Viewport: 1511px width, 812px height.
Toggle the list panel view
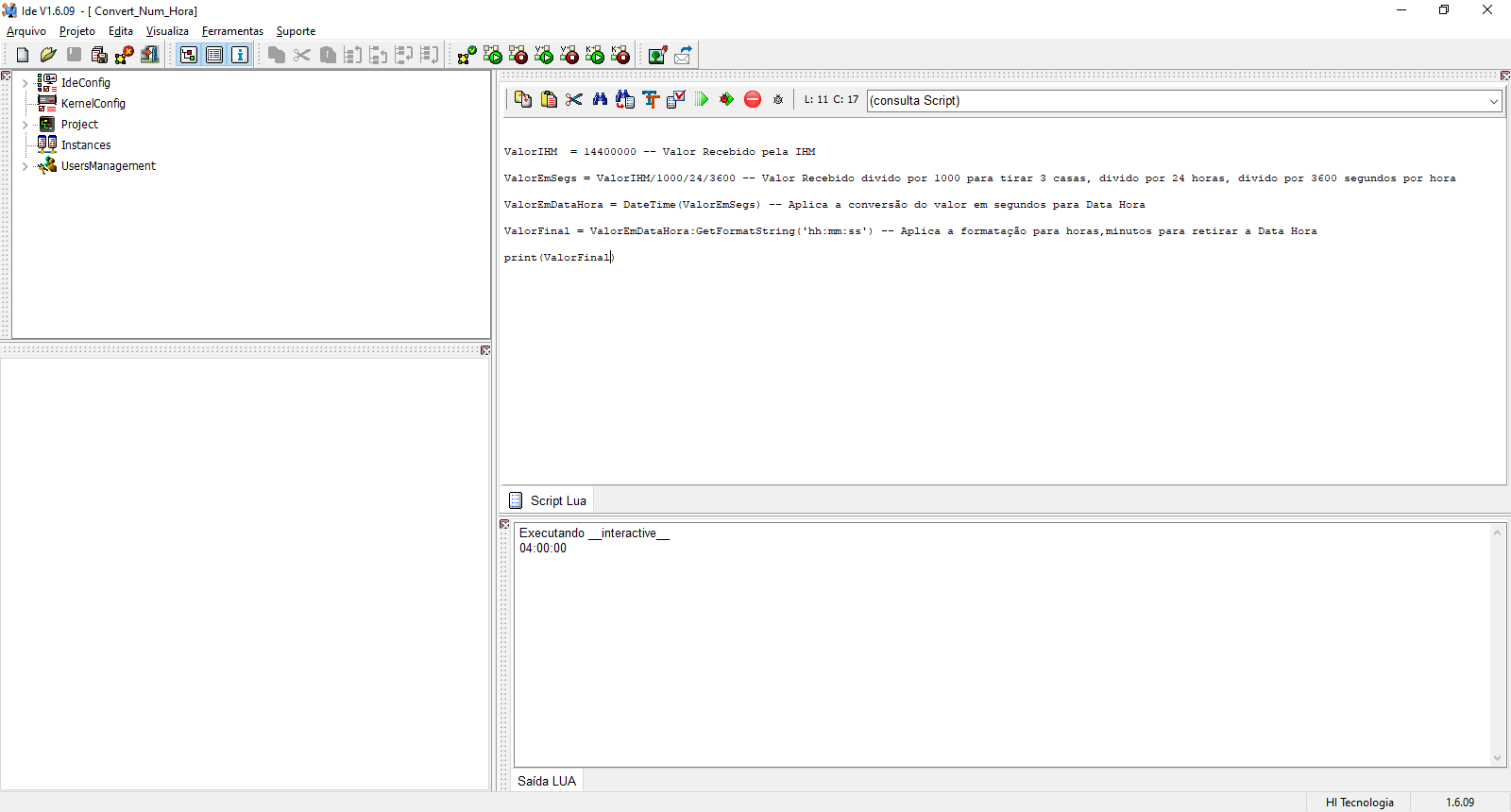[x=214, y=55]
